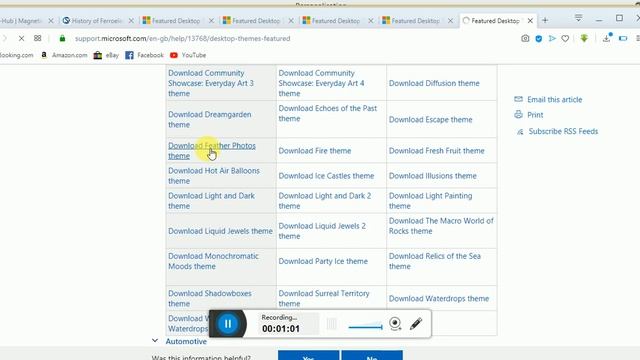Take a snapshot with camera icon
The image size is (640, 360).
pos(525,38)
